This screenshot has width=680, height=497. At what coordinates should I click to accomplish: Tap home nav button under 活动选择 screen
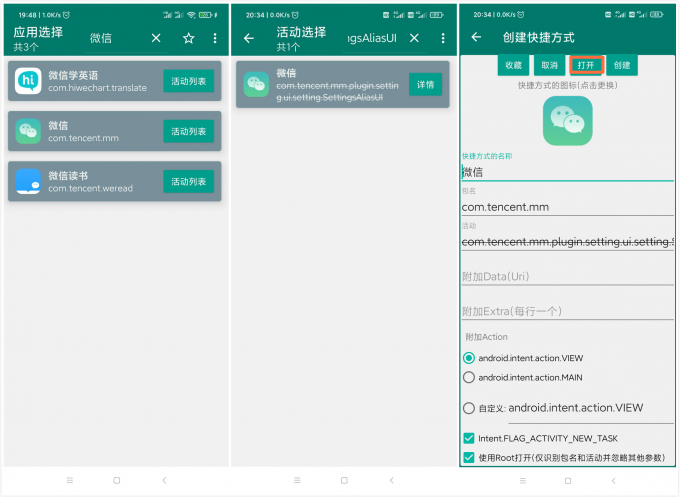(x=344, y=480)
